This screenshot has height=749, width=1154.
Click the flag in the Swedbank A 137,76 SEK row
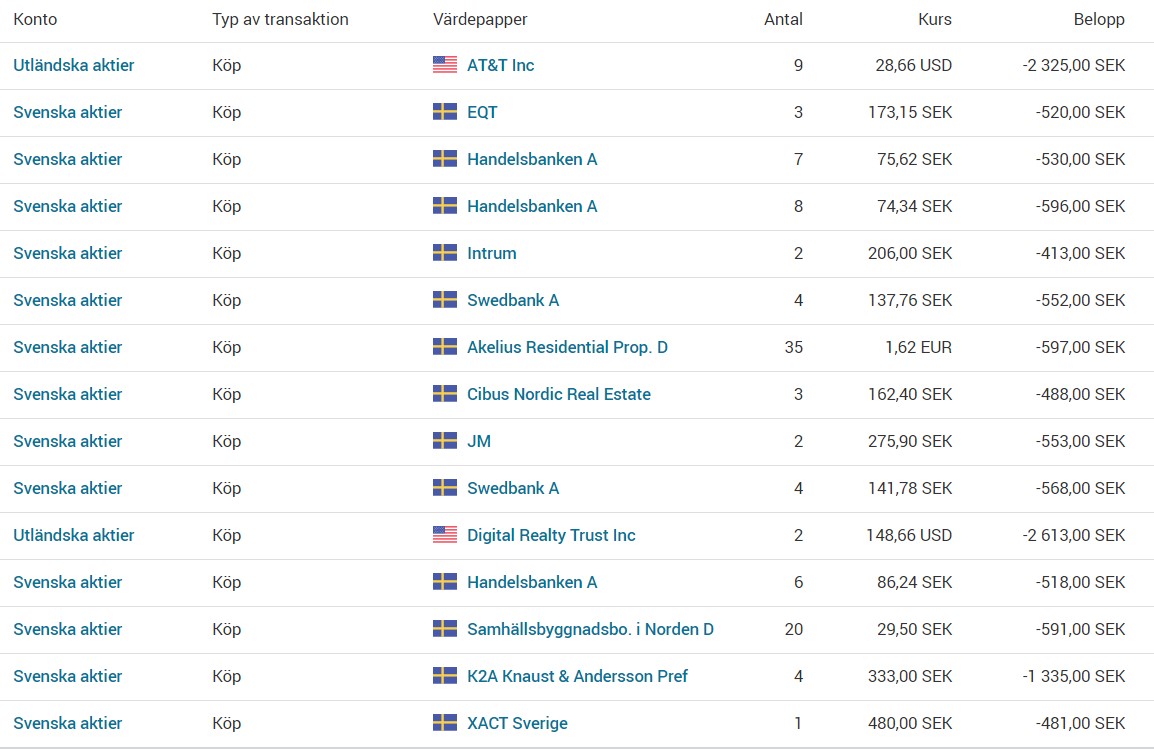coord(445,300)
